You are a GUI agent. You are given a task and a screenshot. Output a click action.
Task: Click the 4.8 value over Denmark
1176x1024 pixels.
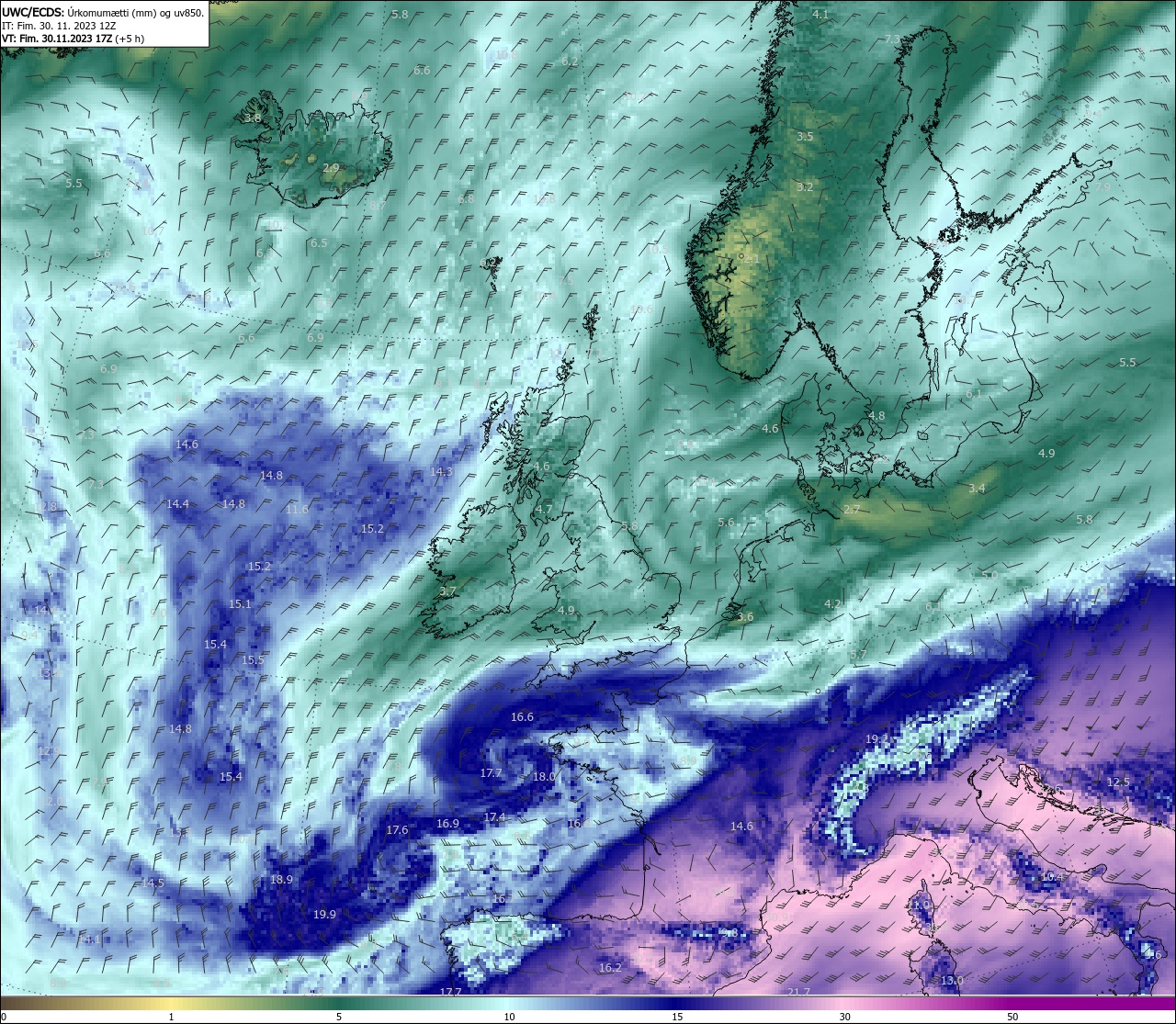click(876, 415)
